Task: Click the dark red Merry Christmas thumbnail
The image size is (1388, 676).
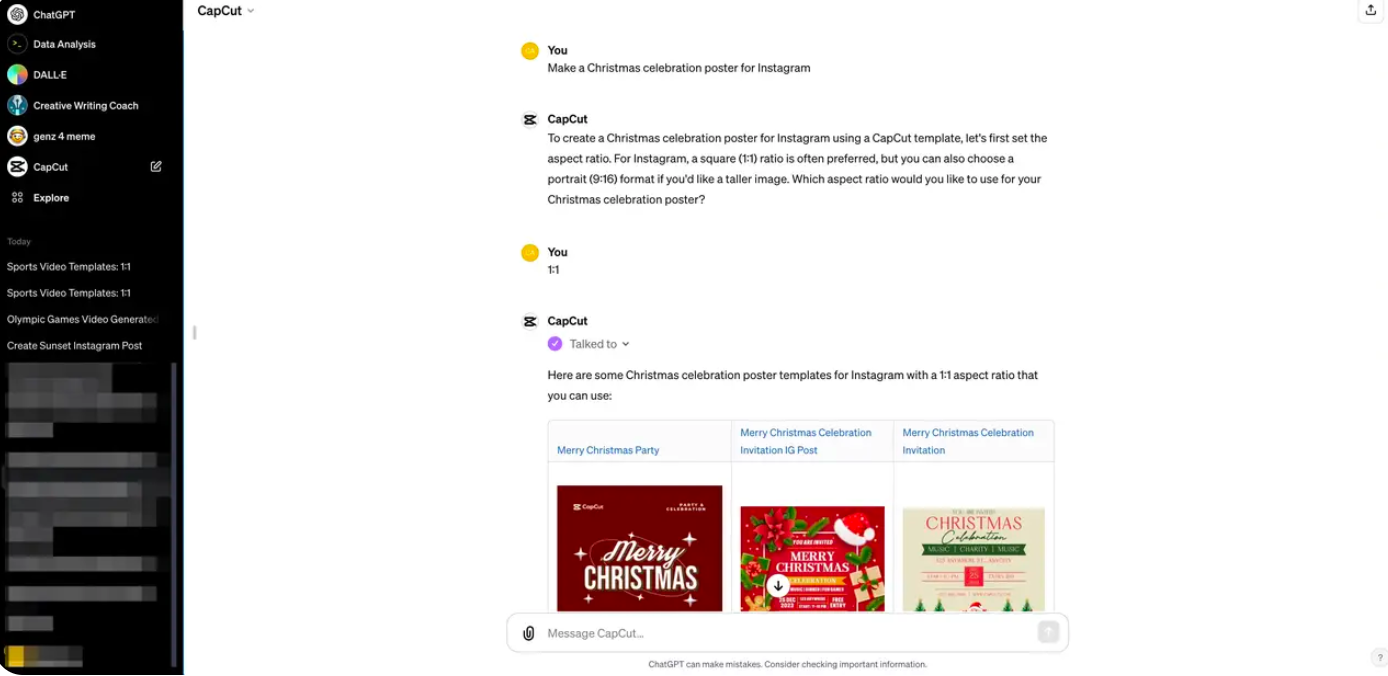Action: click(x=639, y=548)
